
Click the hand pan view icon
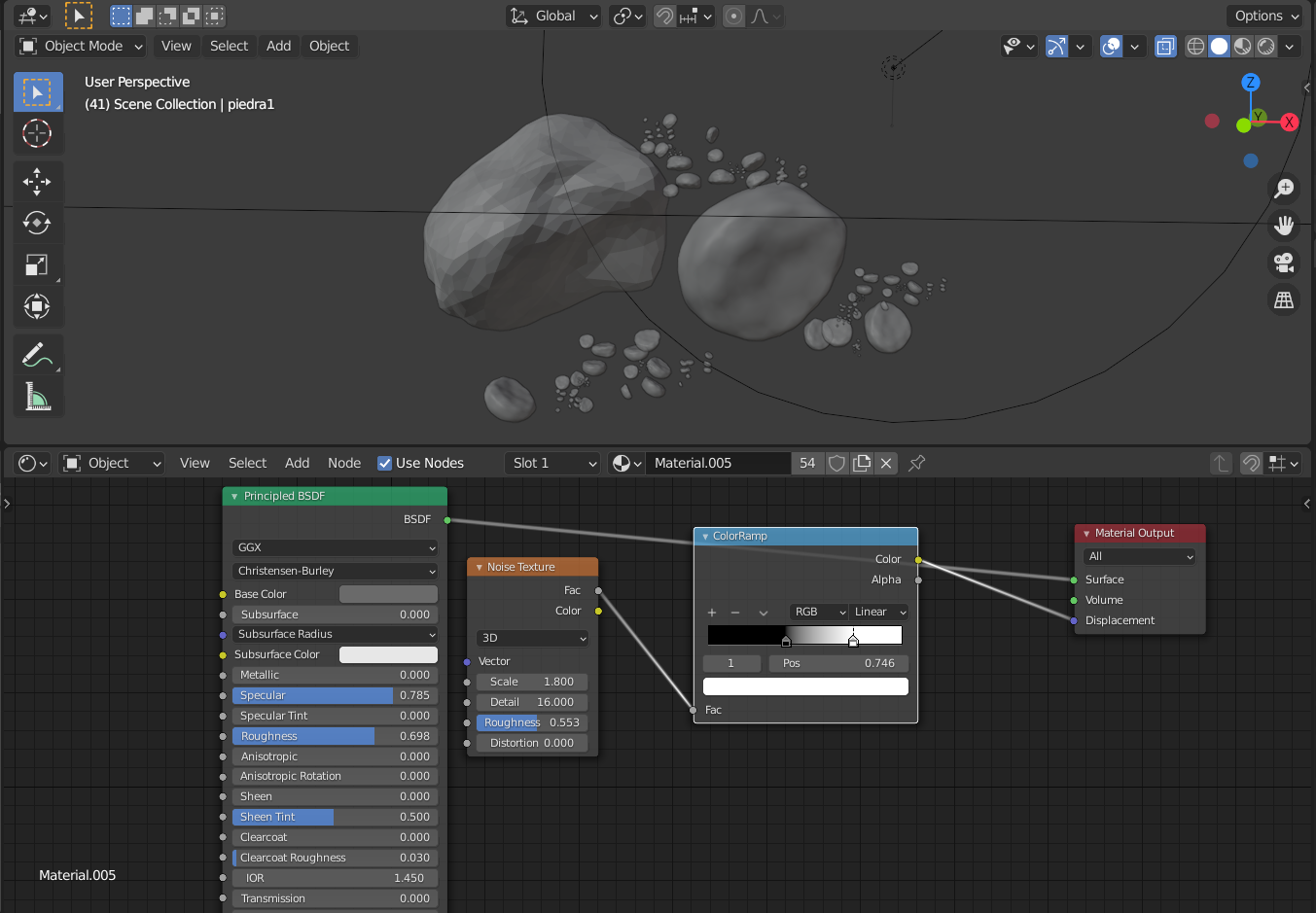point(1284,226)
